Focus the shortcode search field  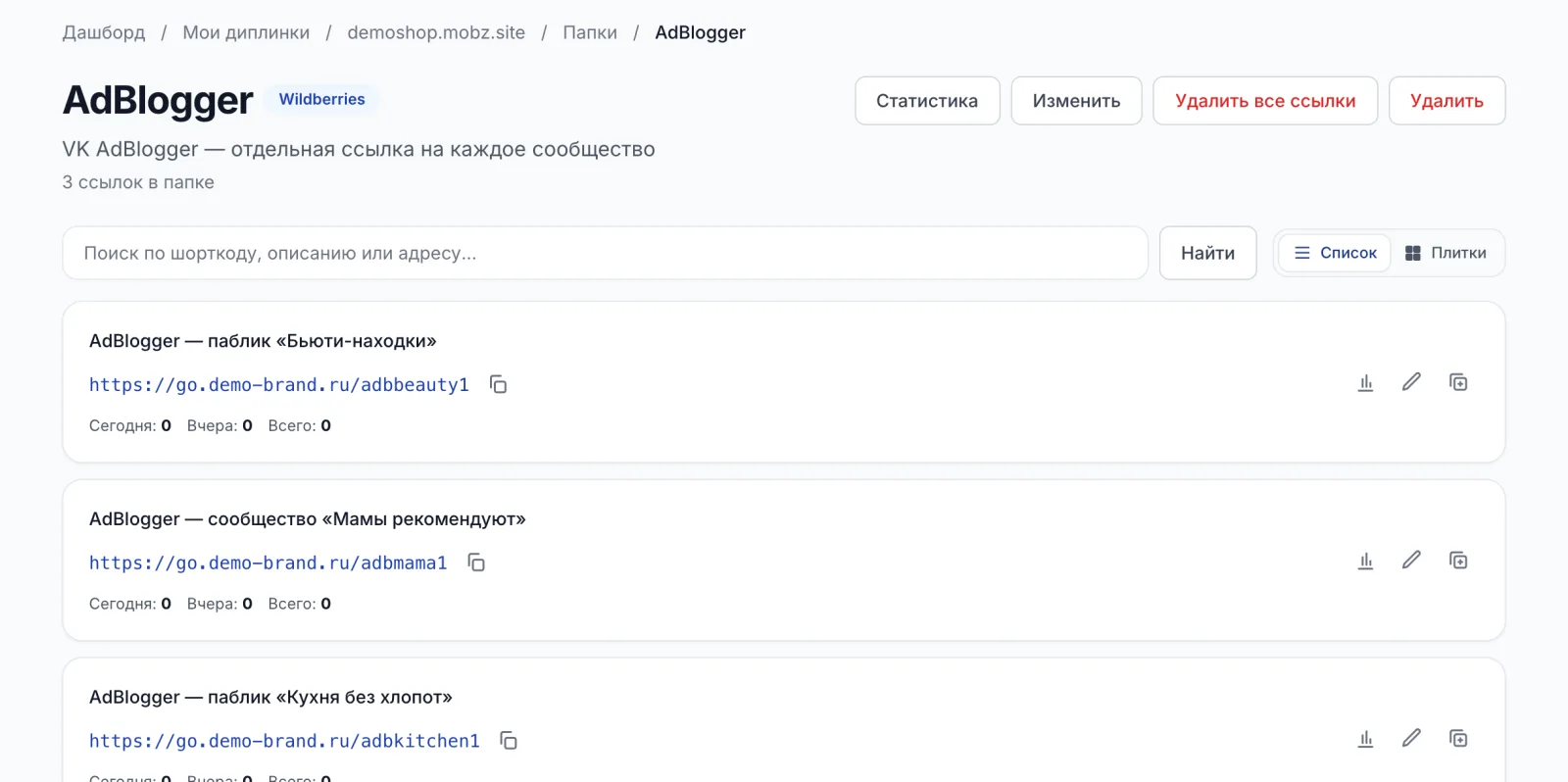605,253
